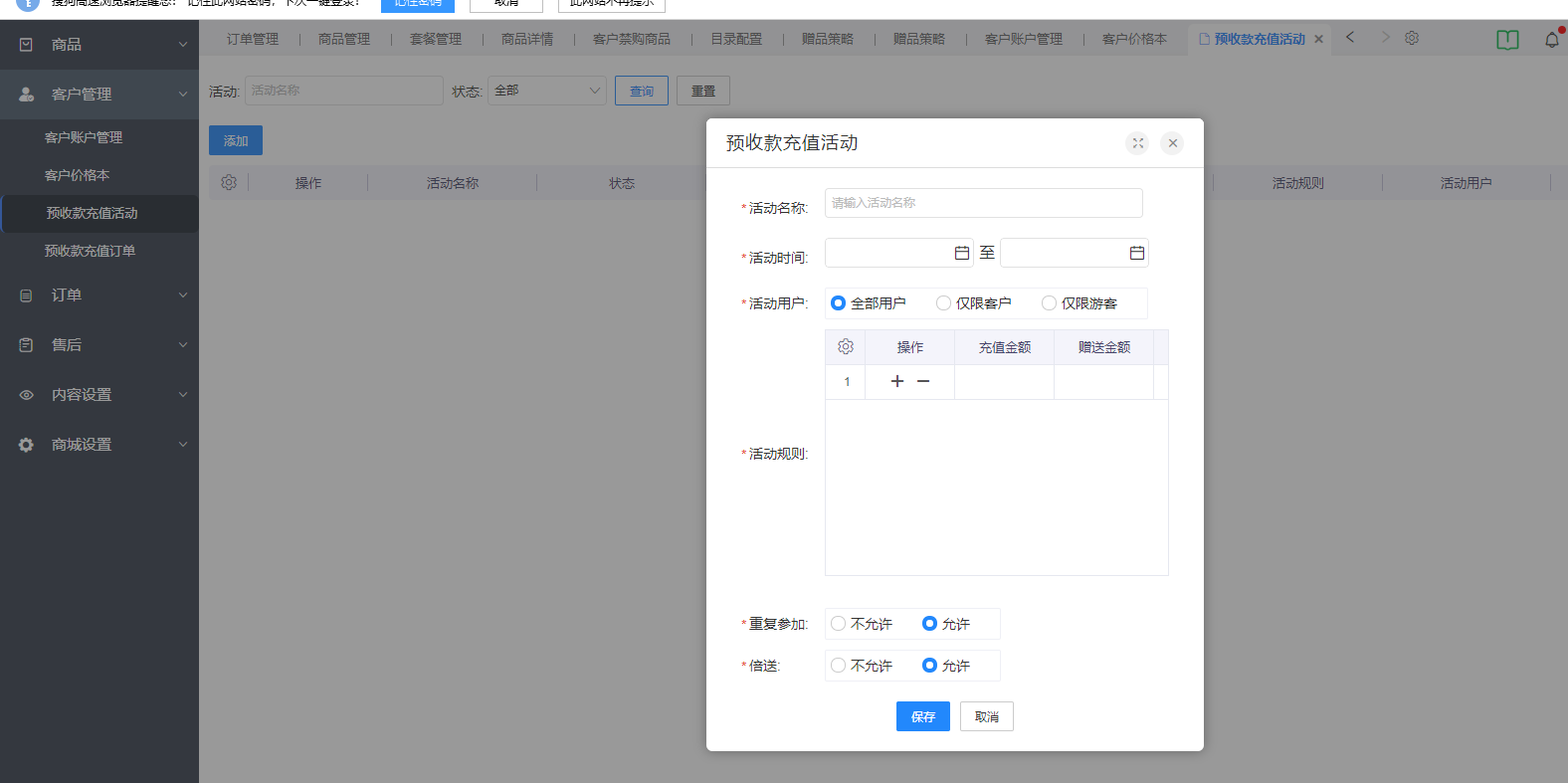Viewport: 1568px width, 783px height.
Task: Click the minus icon to remove rule row
Action: coord(923,381)
